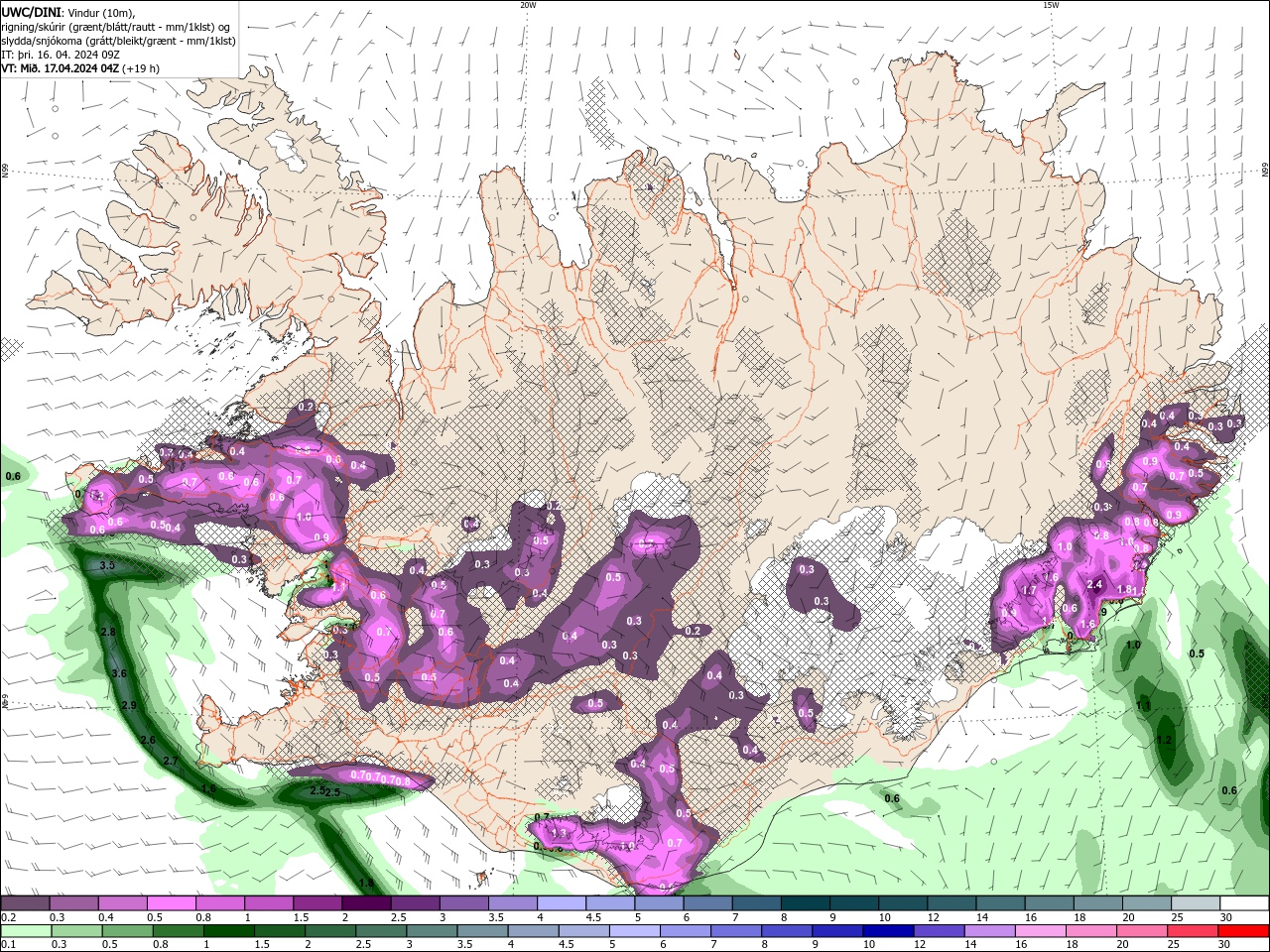Viewport: 1270px width, 952px height.
Task: Pick the top-row legend swatch labeled 0.5
Action: tap(171, 903)
